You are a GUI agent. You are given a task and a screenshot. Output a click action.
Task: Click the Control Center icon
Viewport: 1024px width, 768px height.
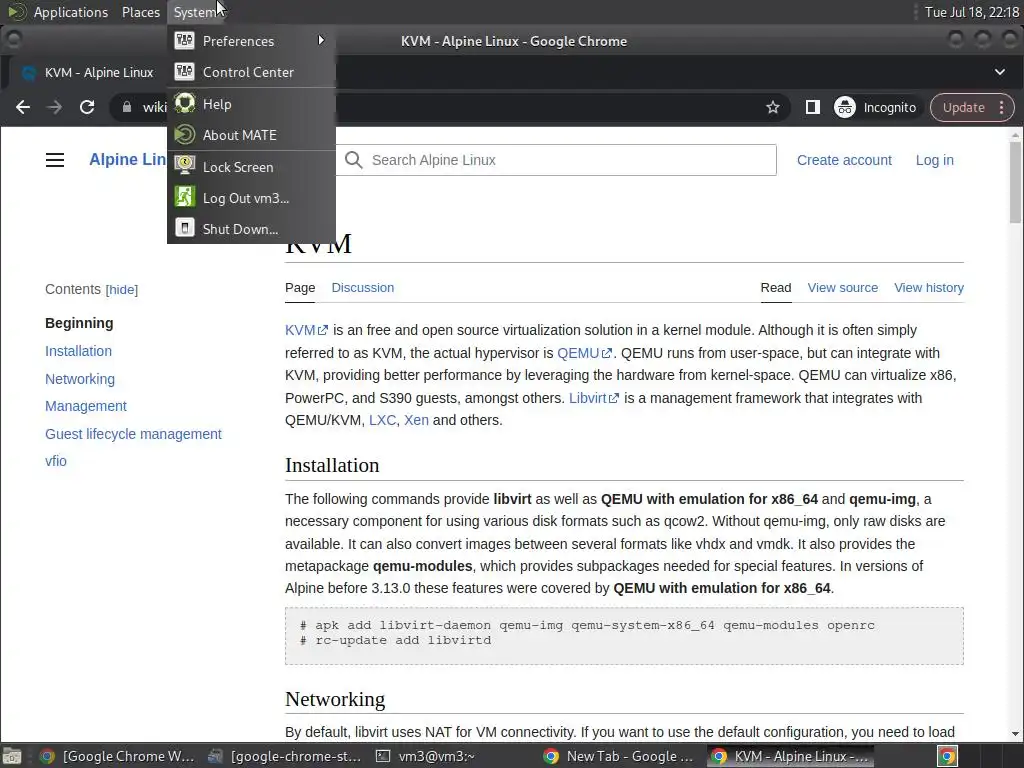coord(185,72)
